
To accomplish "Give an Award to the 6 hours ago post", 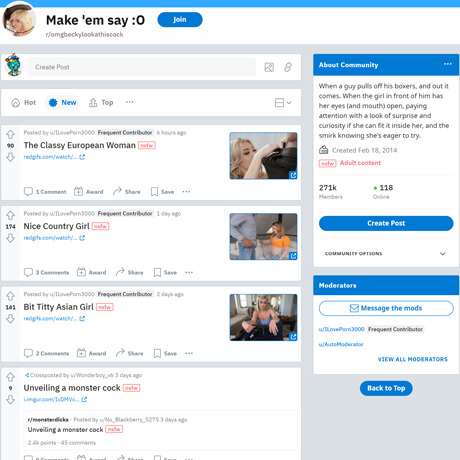I will [89, 192].
